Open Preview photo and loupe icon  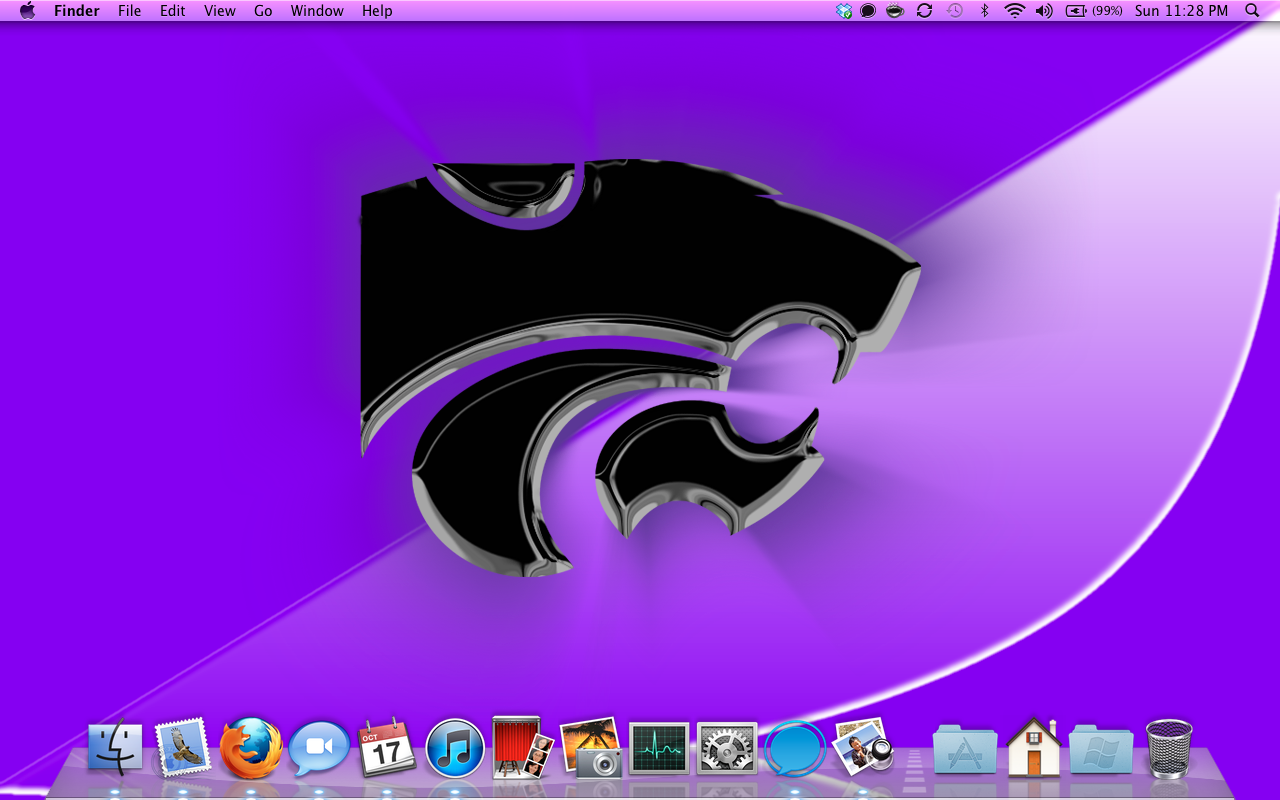pos(862,746)
